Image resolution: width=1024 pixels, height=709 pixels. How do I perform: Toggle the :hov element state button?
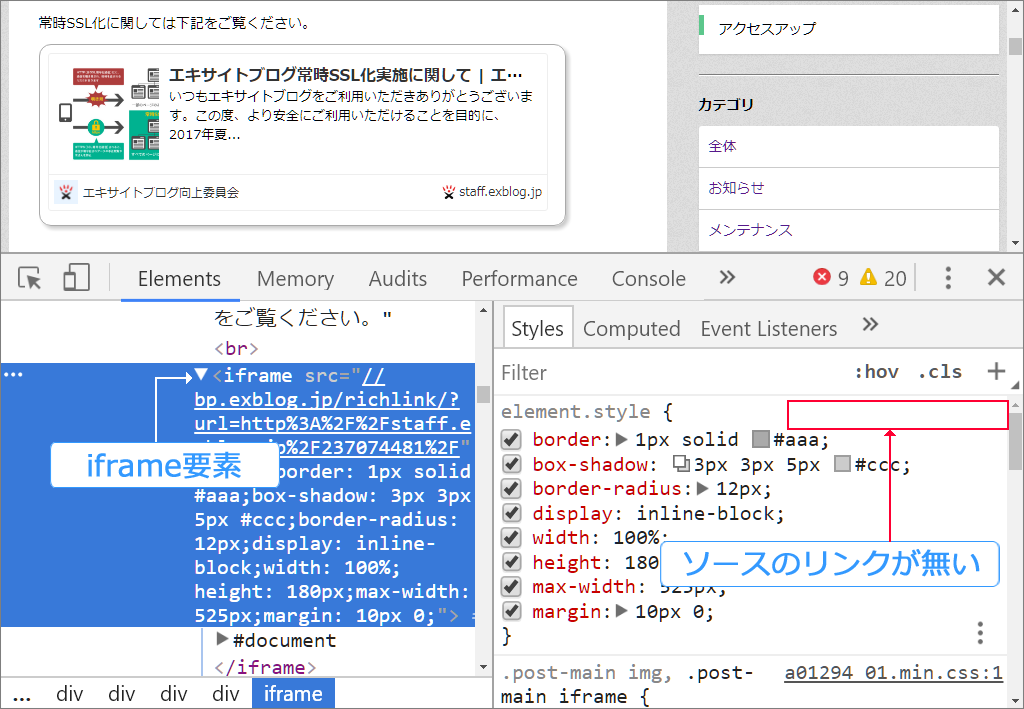(x=876, y=372)
